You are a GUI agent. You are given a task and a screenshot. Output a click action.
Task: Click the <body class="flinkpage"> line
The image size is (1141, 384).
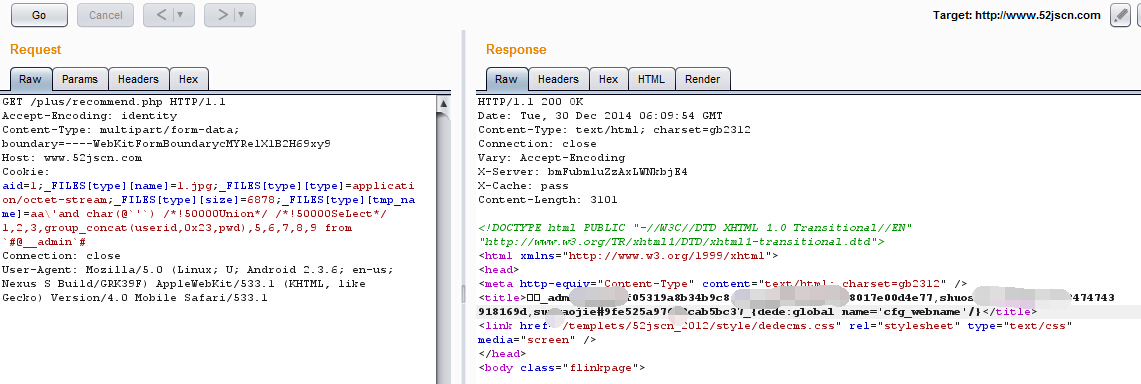[562, 368]
